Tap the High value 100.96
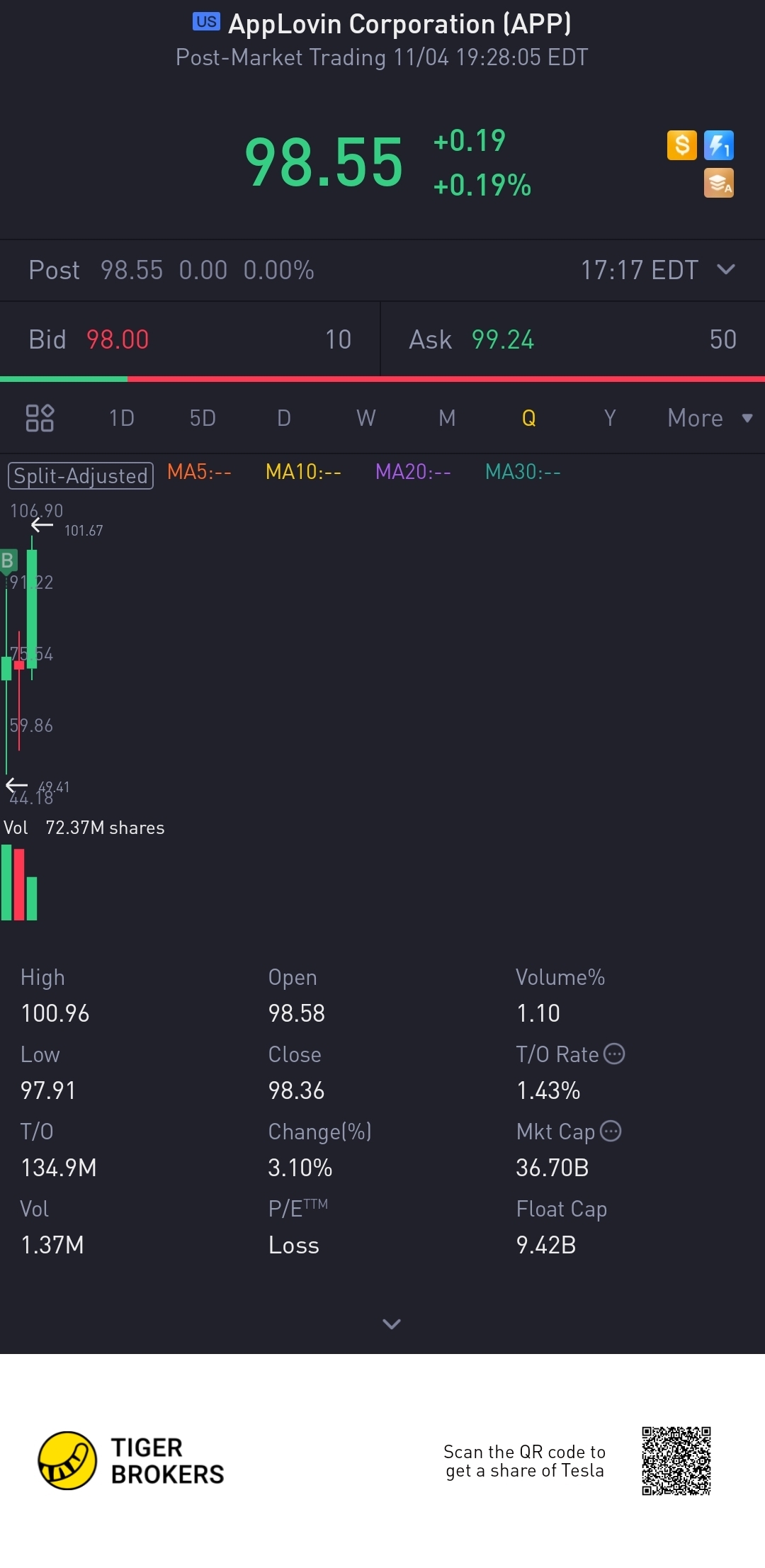765x1568 pixels. pos(55,1013)
